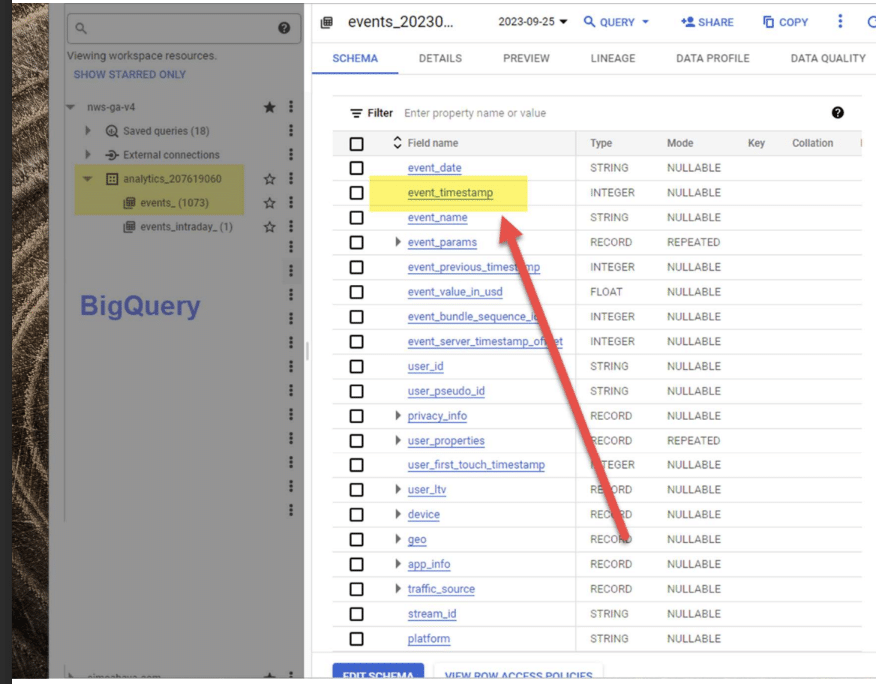Open the Lineage tab

pos(613,58)
